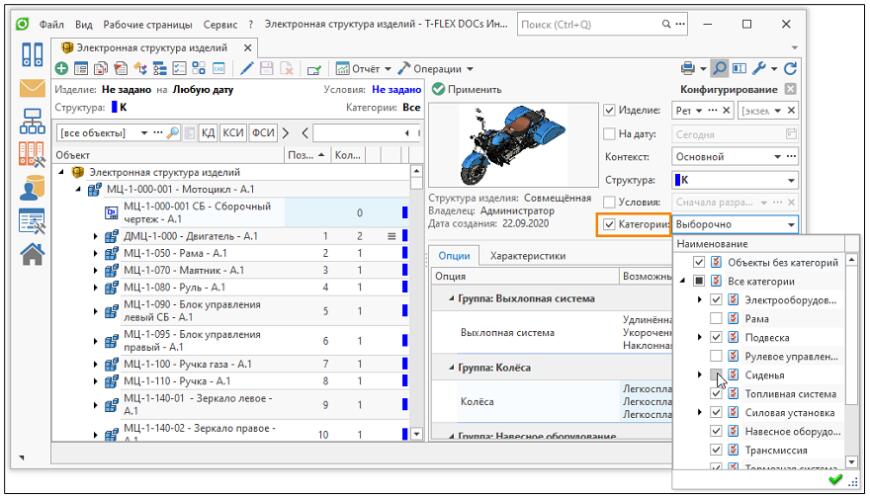Open the mail envelope icon in sidebar
The width and height of the screenshot is (870, 499).
click(32, 88)
